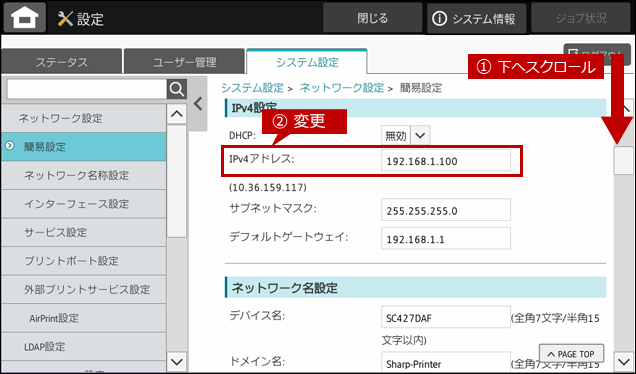636x374 pixels.
Task: Click the sidebar search text box
Action: pyautogui.click(x=87, y=89)
